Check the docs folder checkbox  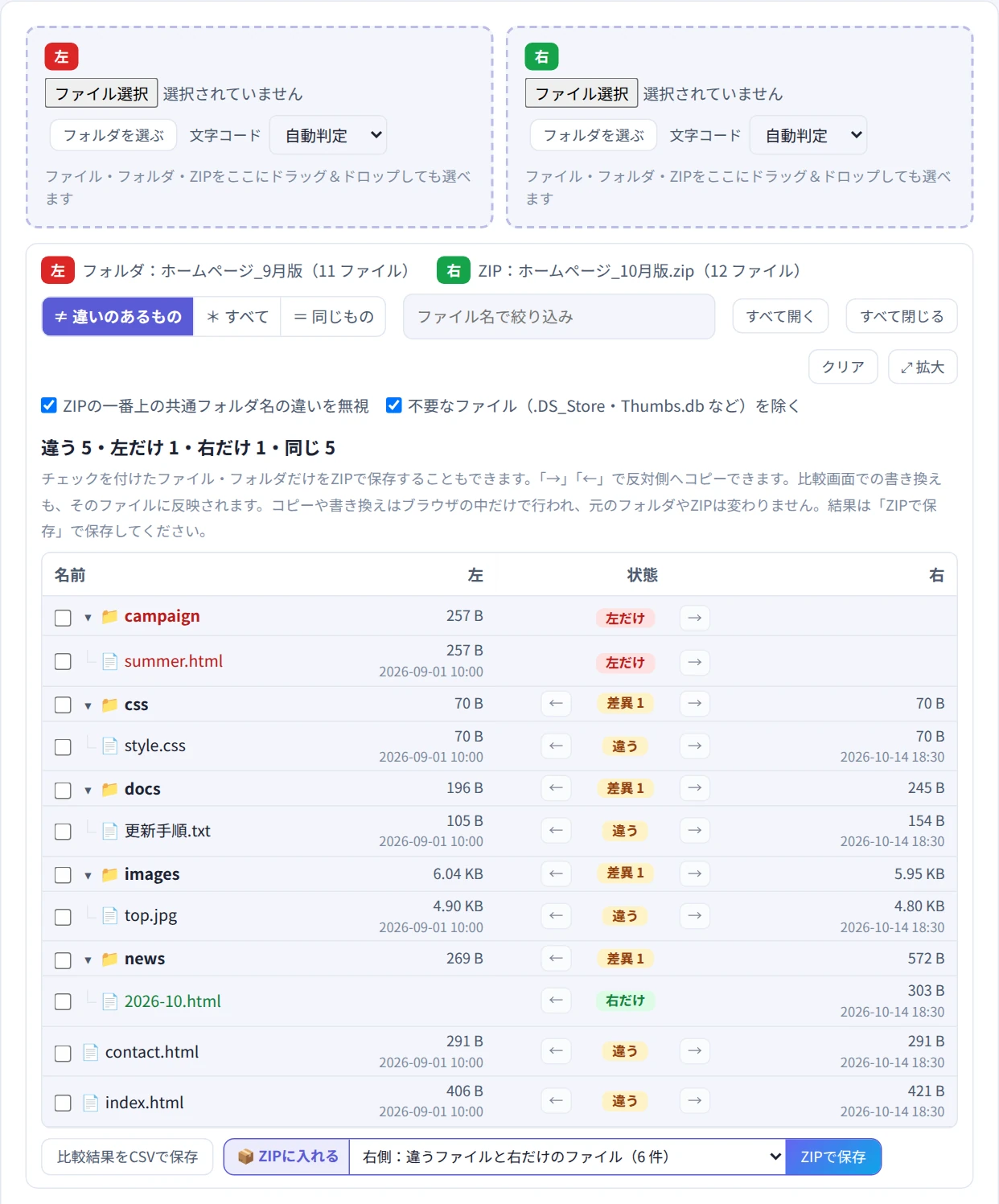[63, 791]
